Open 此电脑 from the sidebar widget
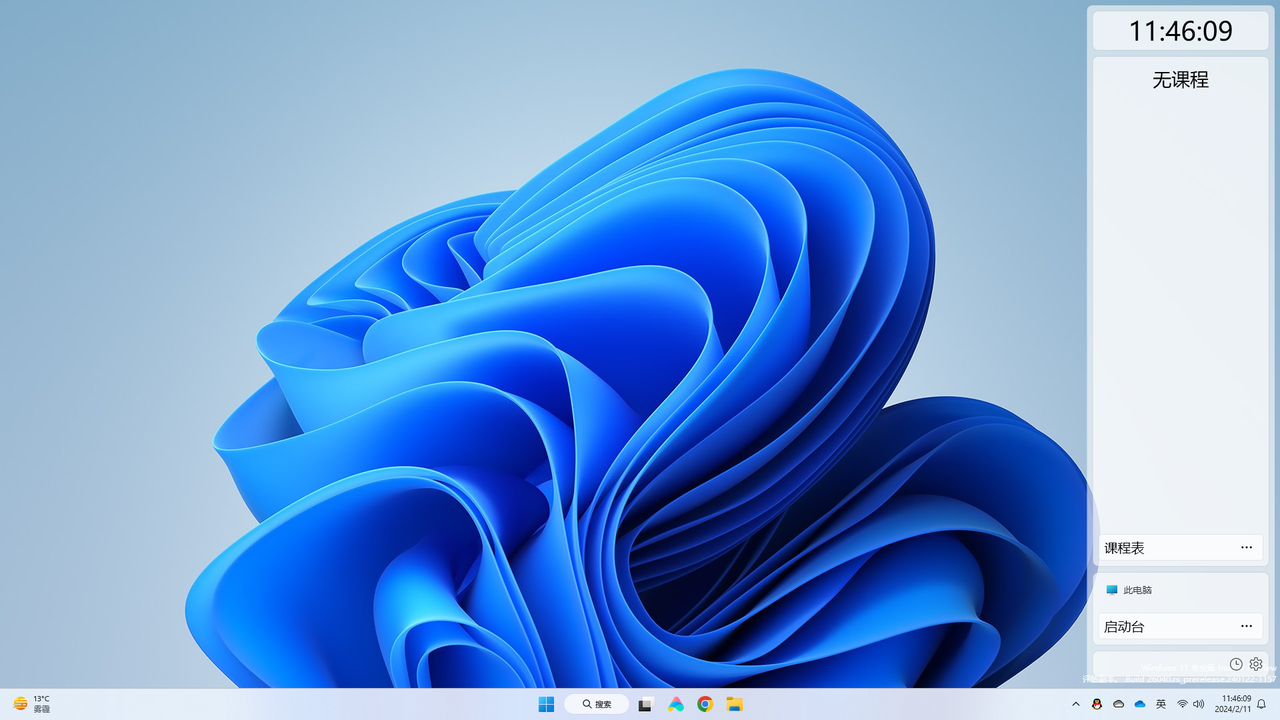Screen dimensions: 1280x720 (1133, 590)
